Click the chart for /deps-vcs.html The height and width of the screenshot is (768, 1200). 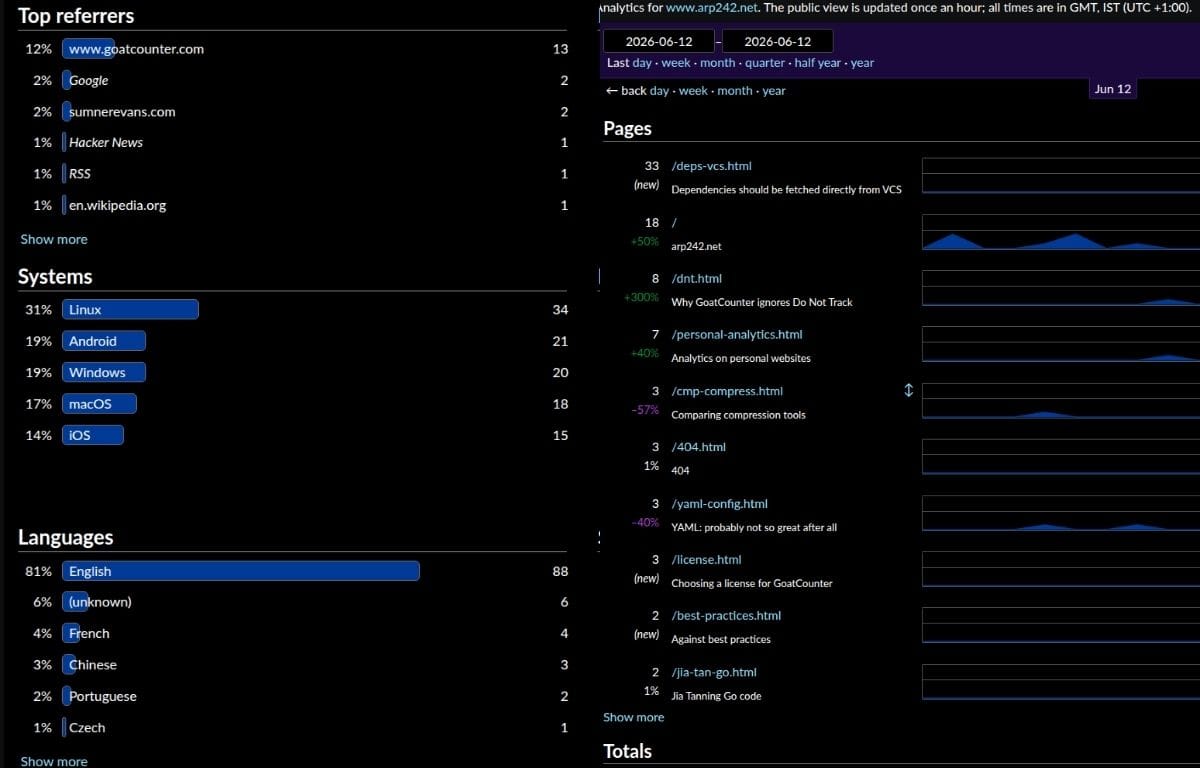pyautogui.click(x=1060, y=175)
